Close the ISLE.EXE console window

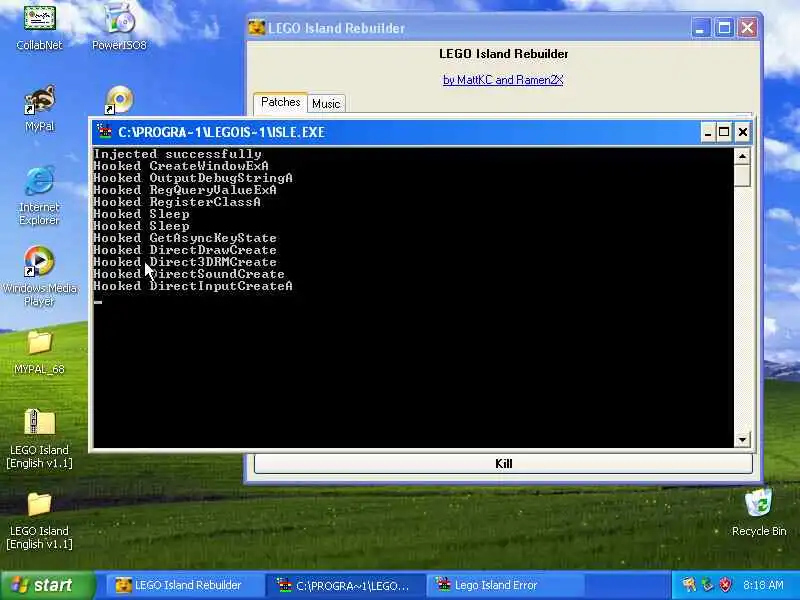pyautogui.click(x=743, y=133)
